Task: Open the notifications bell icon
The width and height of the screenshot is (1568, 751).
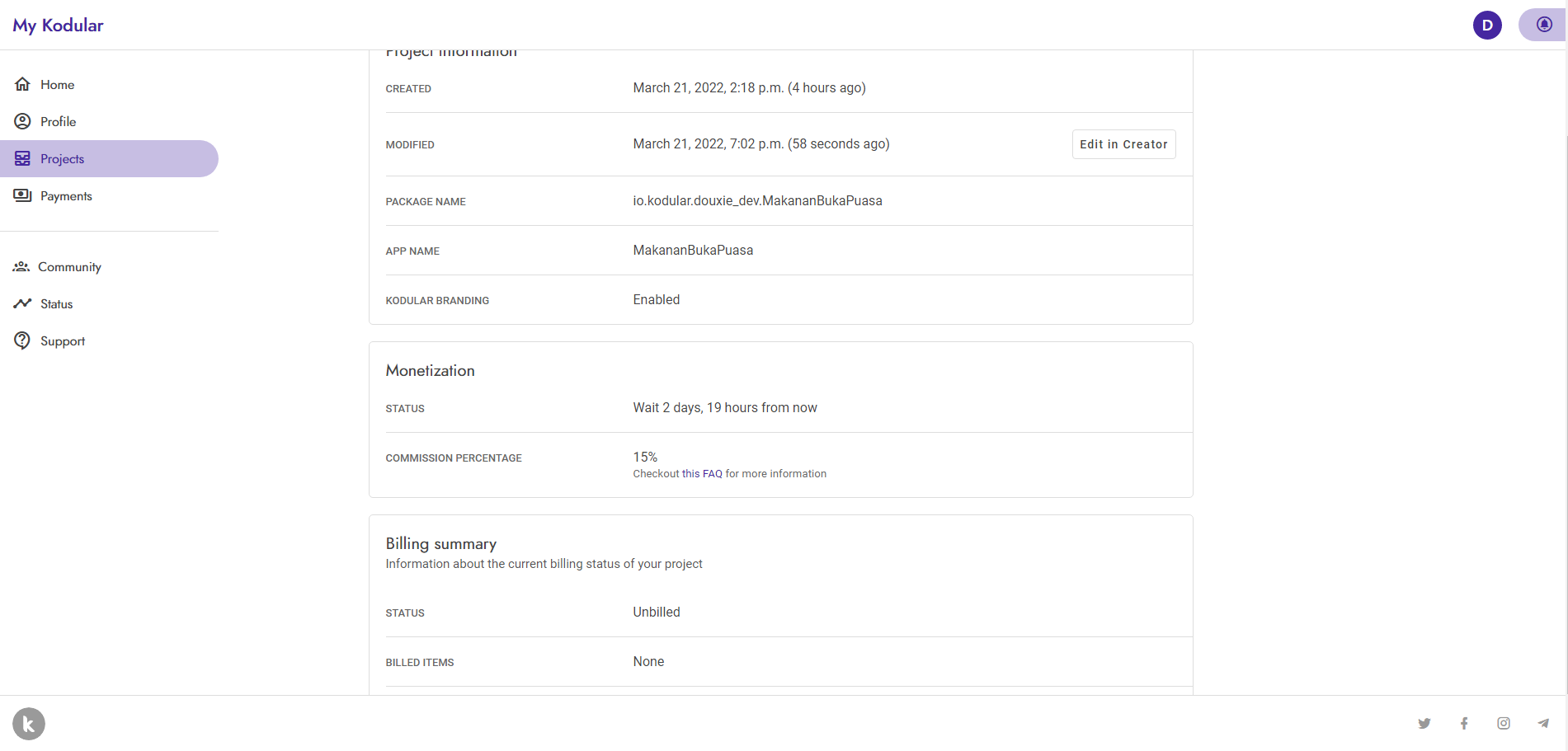Action: [x=1544, y=25]
